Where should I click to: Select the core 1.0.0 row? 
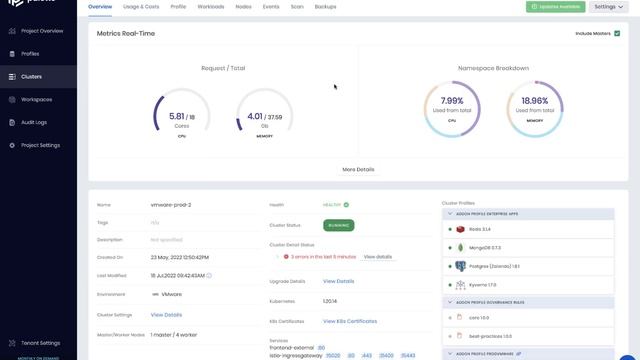tap(528, 318)
